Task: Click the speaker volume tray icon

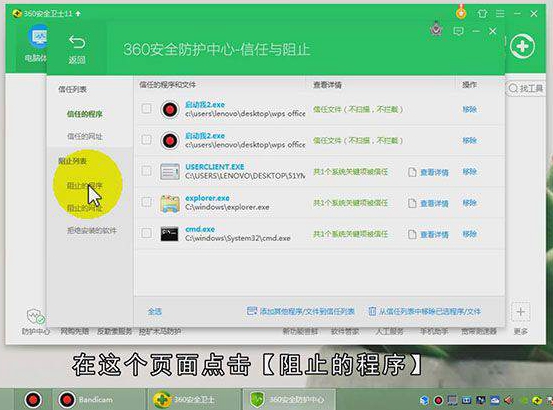Action: pyautogui.click(x=509, y=400)
